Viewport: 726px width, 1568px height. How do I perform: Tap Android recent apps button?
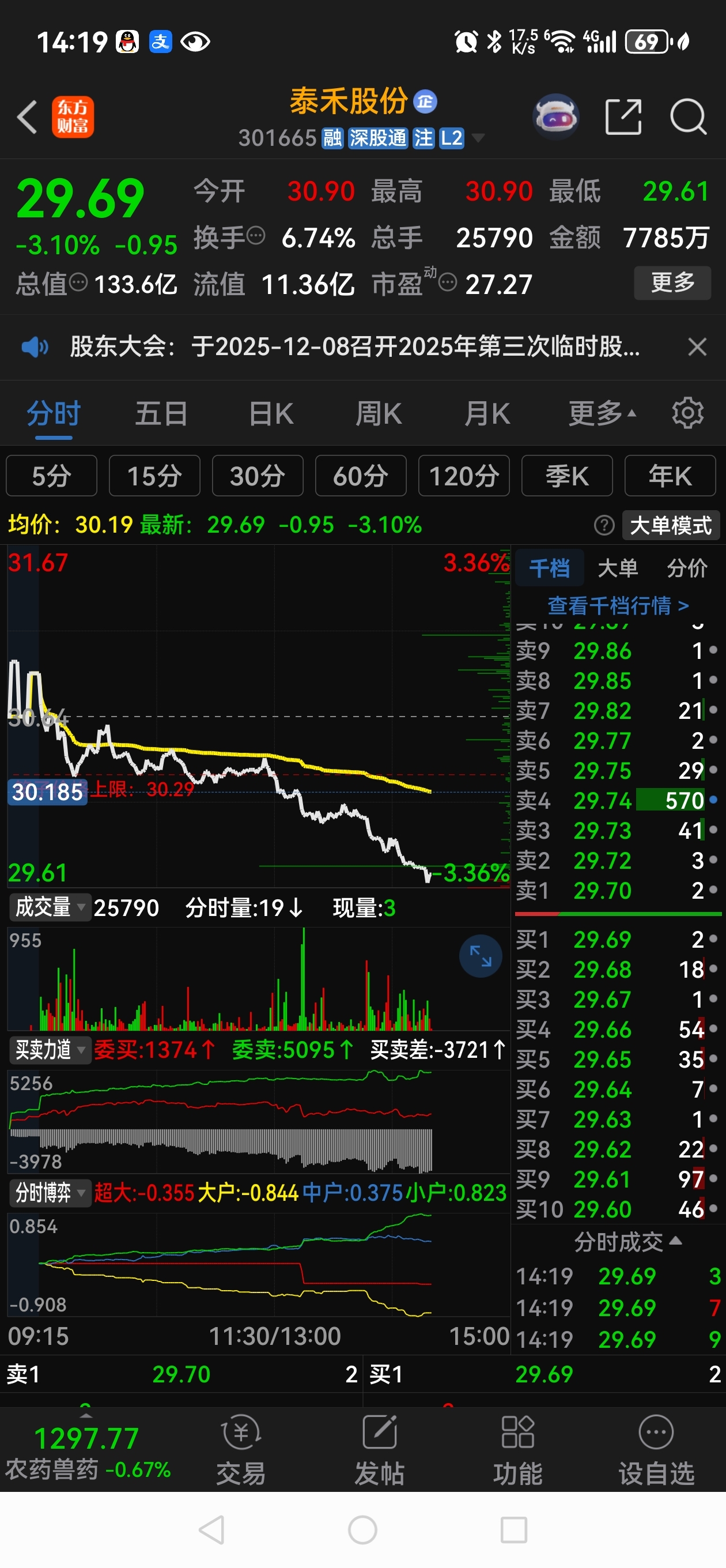[513, 1531]
